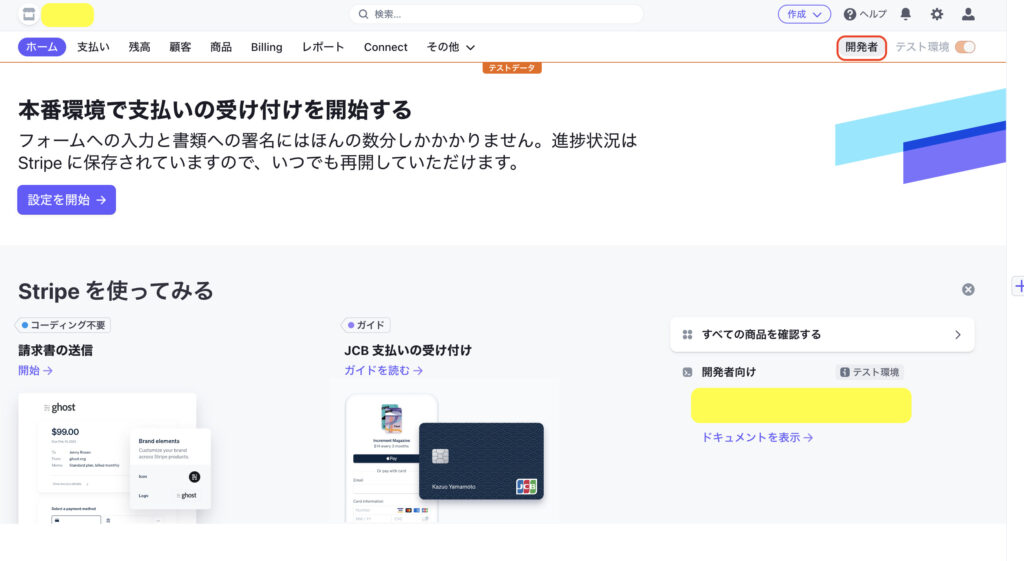Screen dimensions: 1024x561
Task: Open the レポート tab
Action: [x=323, y=47]
